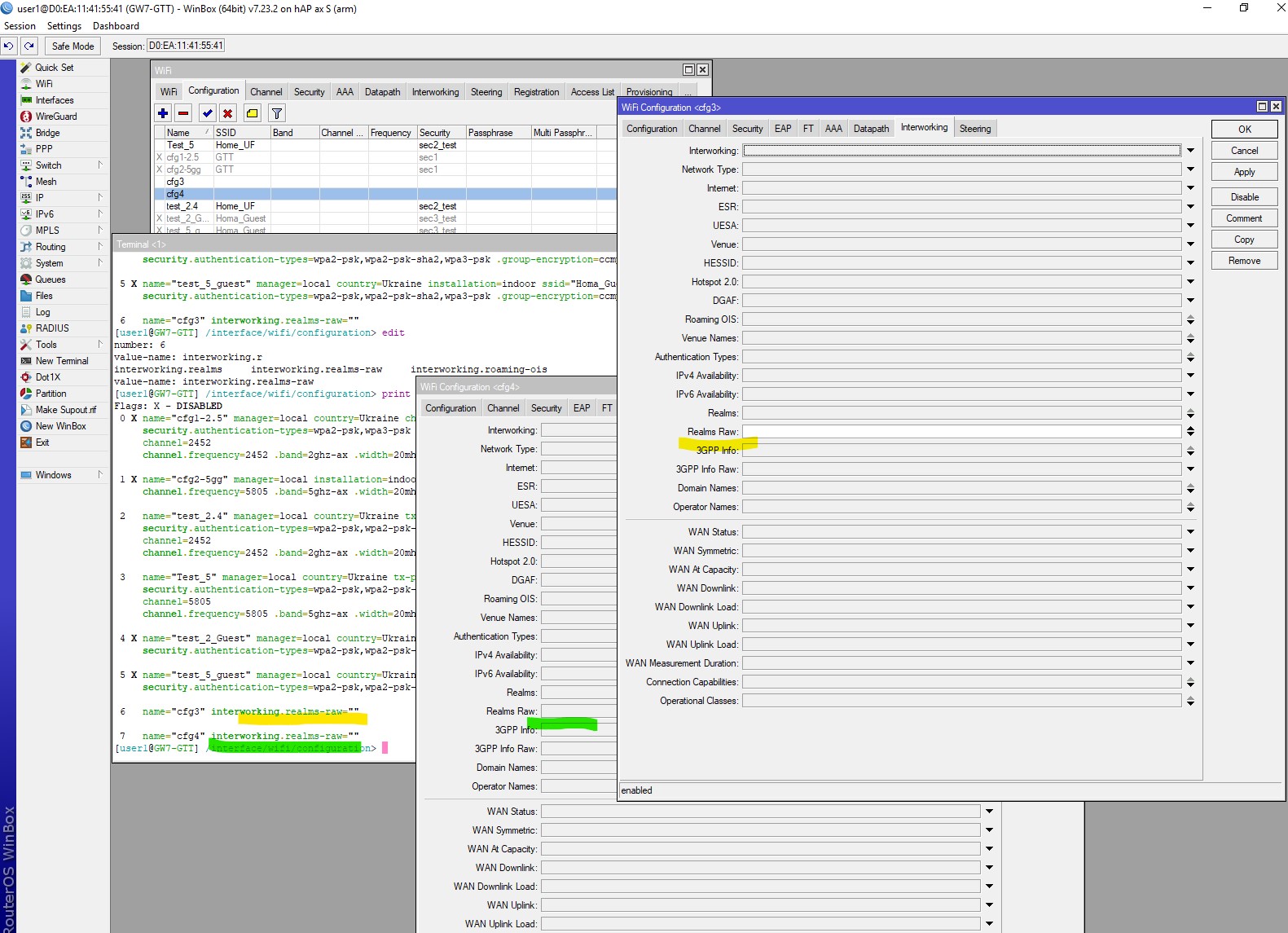1288x933 pixels.
Task: Click Cancel in cfg3 window
Action: click(1245, 151)
